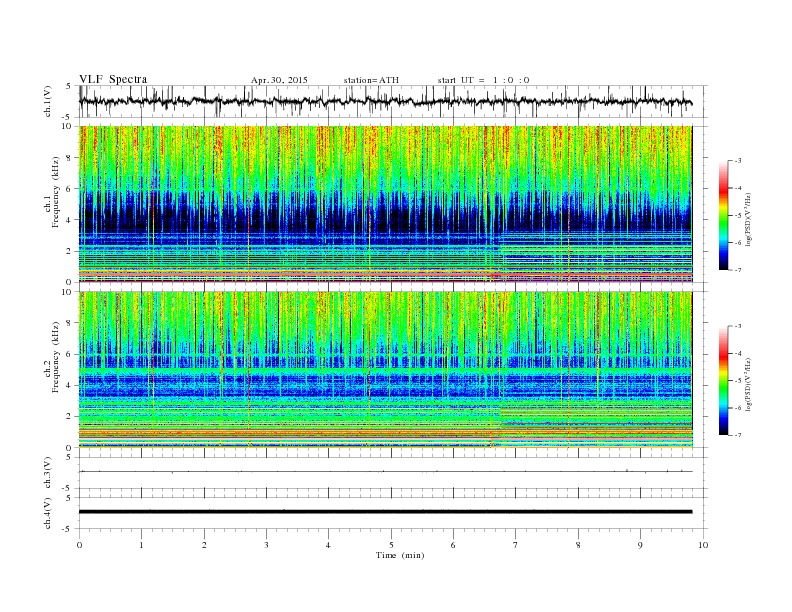Screen dimensions: 792x612
Task: Click the "1" minute time tick label
Action: (x=141, y=545)
